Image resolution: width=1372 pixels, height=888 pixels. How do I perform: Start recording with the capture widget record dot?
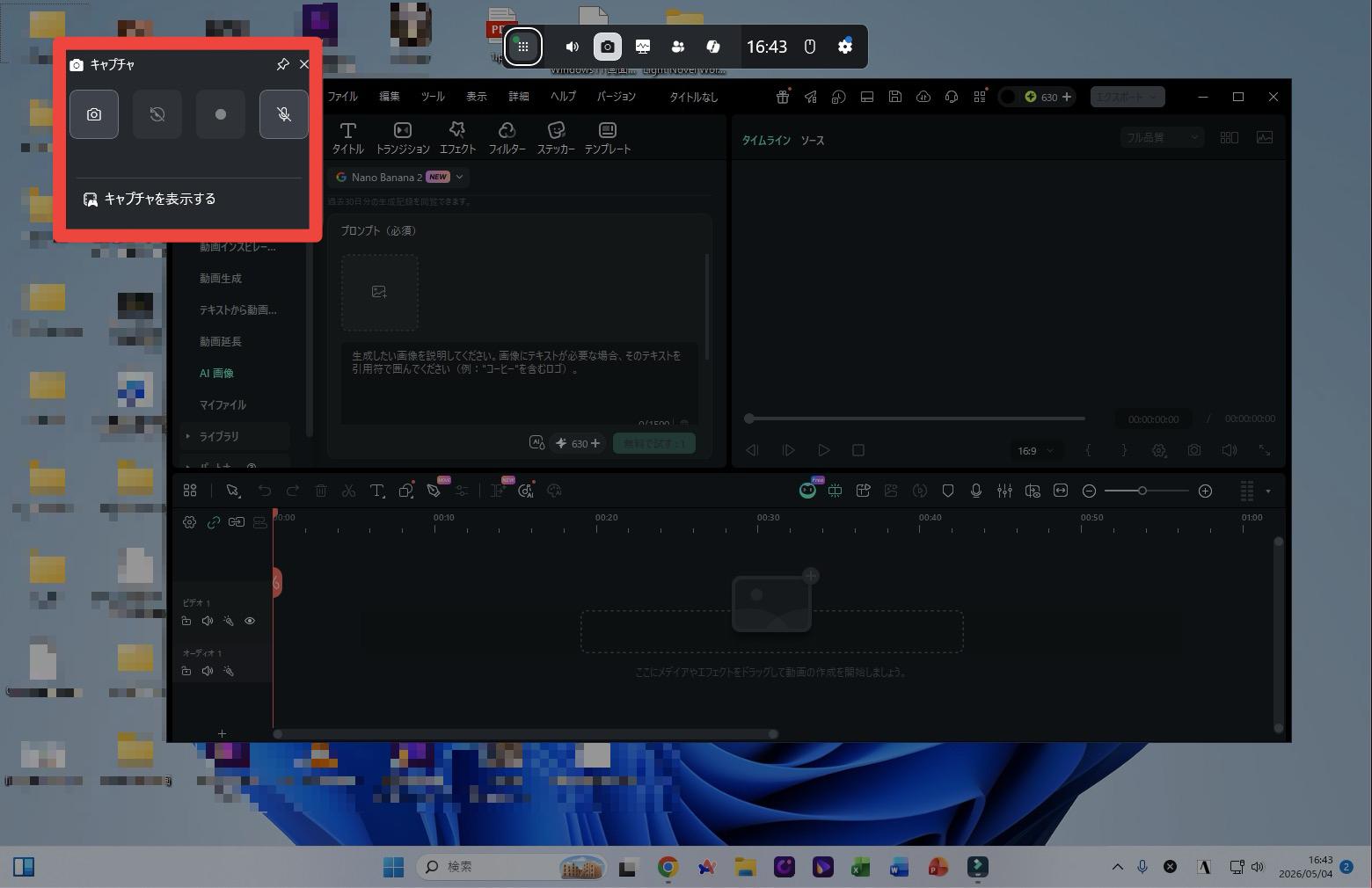221,114
